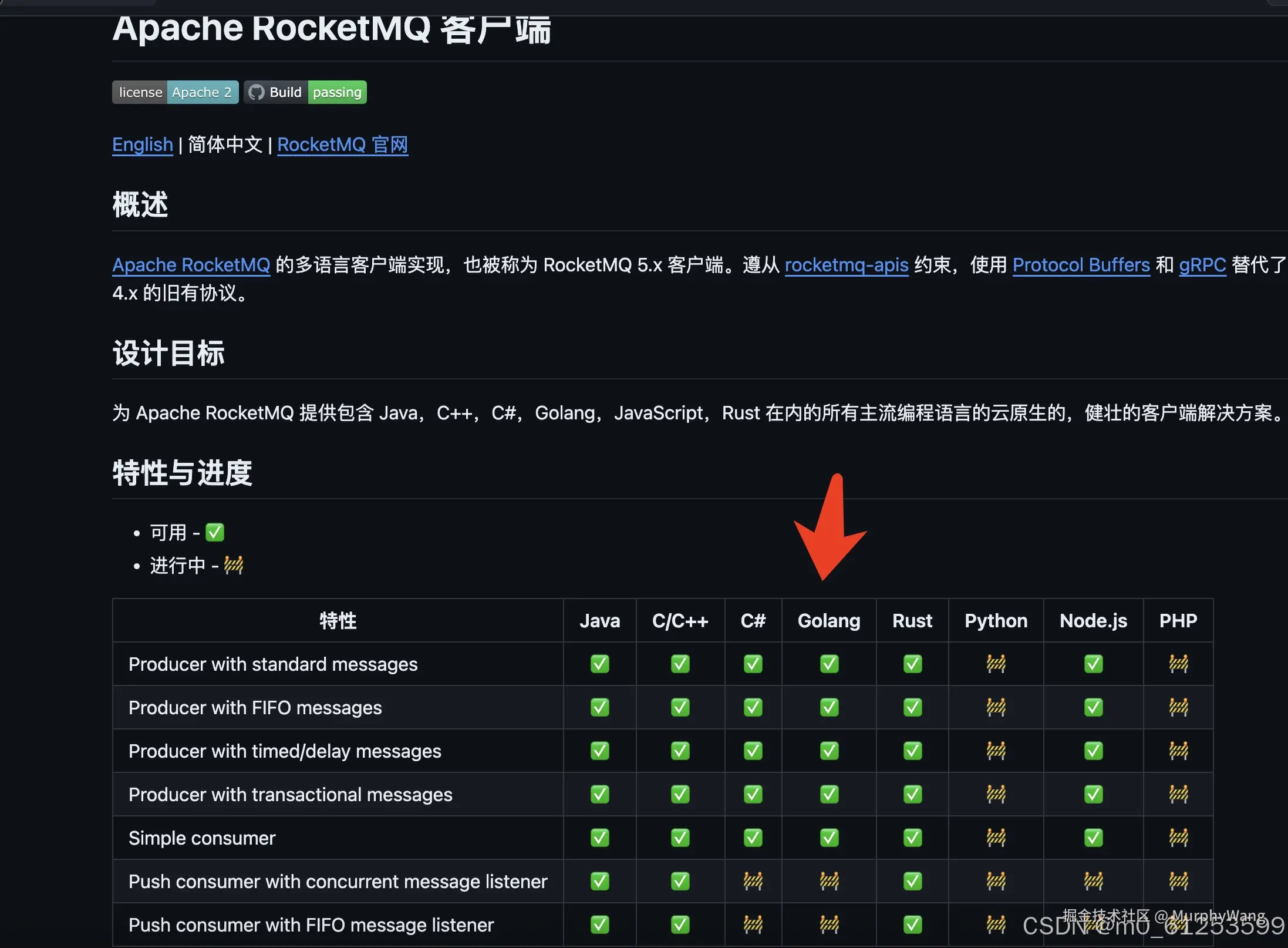Click PHP in-progress icon for transactional messages
The image size is (1288, 948).
(x=1178, y=794)
